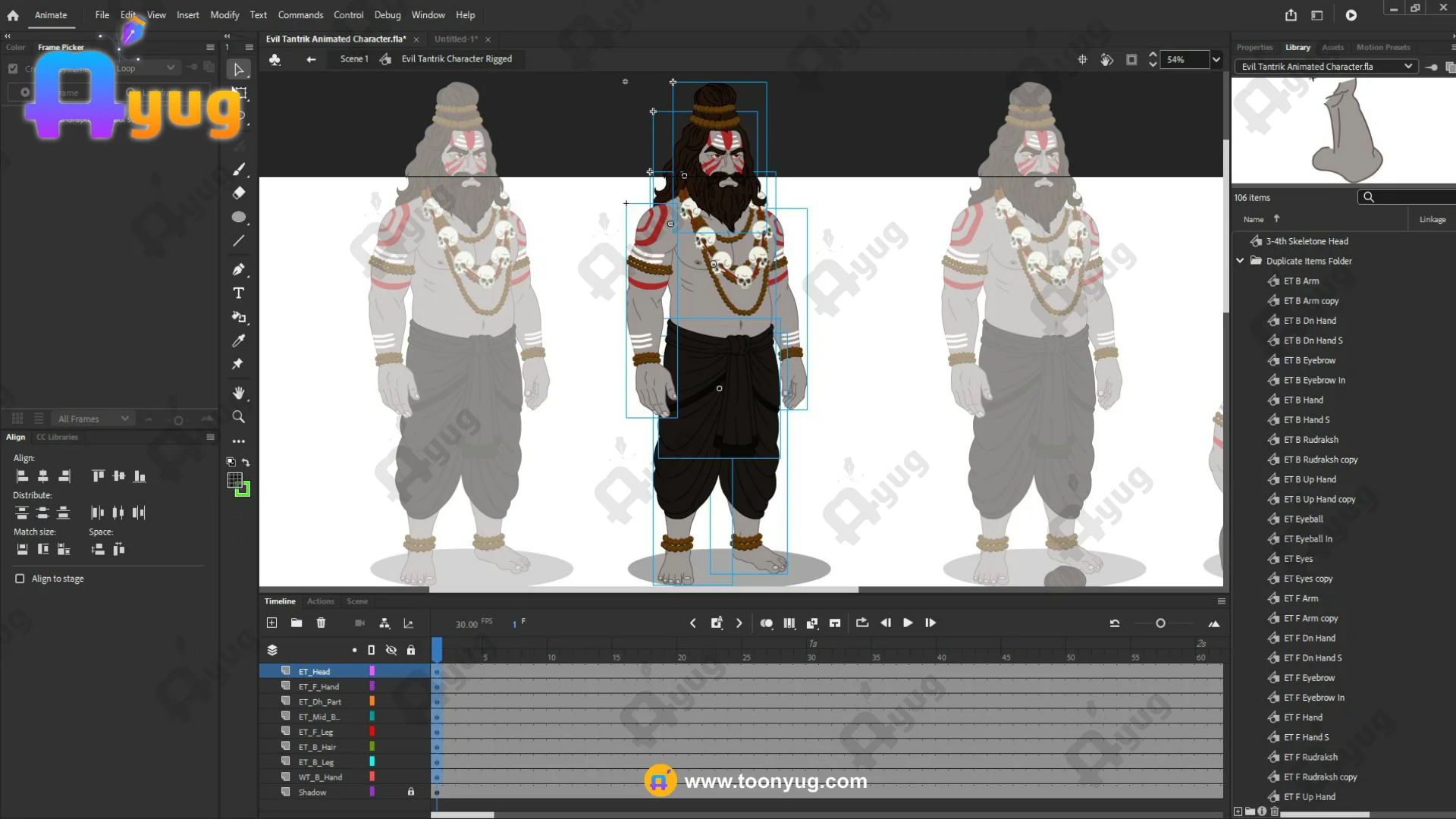This screenshot has width=1456, height=819.
Task: Click the Delete layer trash icon
Action: pos(321,623)
